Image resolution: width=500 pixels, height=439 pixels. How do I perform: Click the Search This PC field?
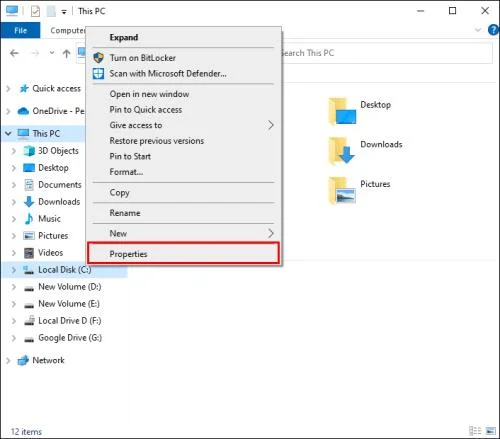[387, 53]
